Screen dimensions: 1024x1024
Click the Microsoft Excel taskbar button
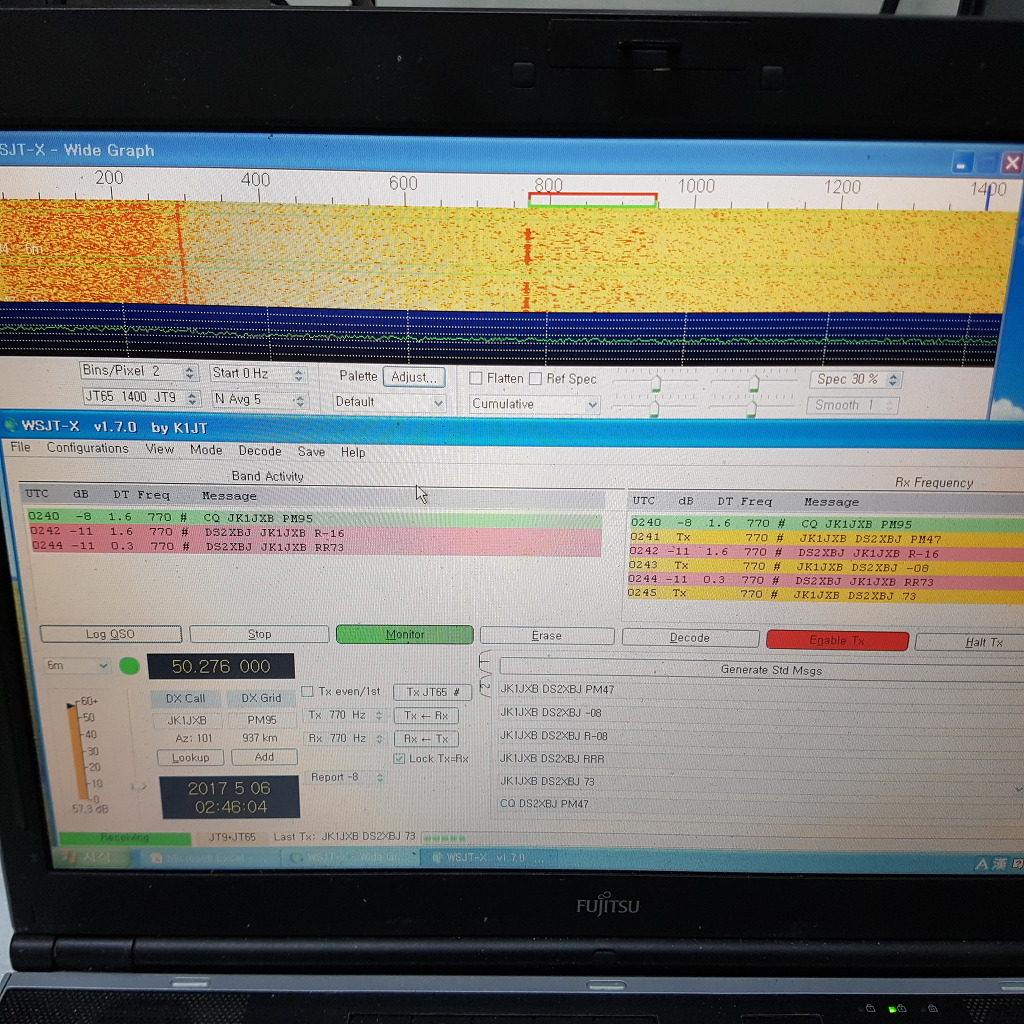[x=210, y=857]
